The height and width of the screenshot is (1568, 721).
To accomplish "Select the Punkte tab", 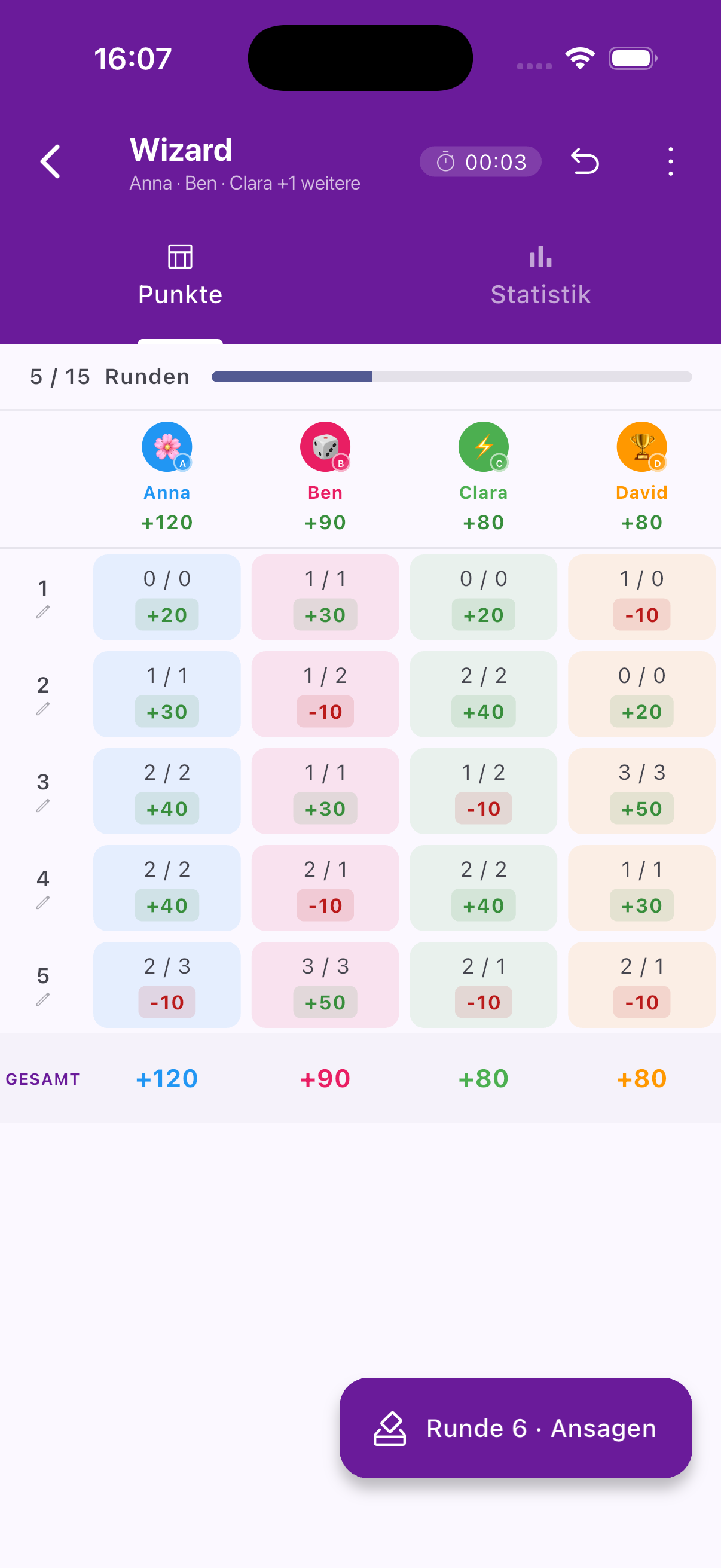I will pos(180,276).
